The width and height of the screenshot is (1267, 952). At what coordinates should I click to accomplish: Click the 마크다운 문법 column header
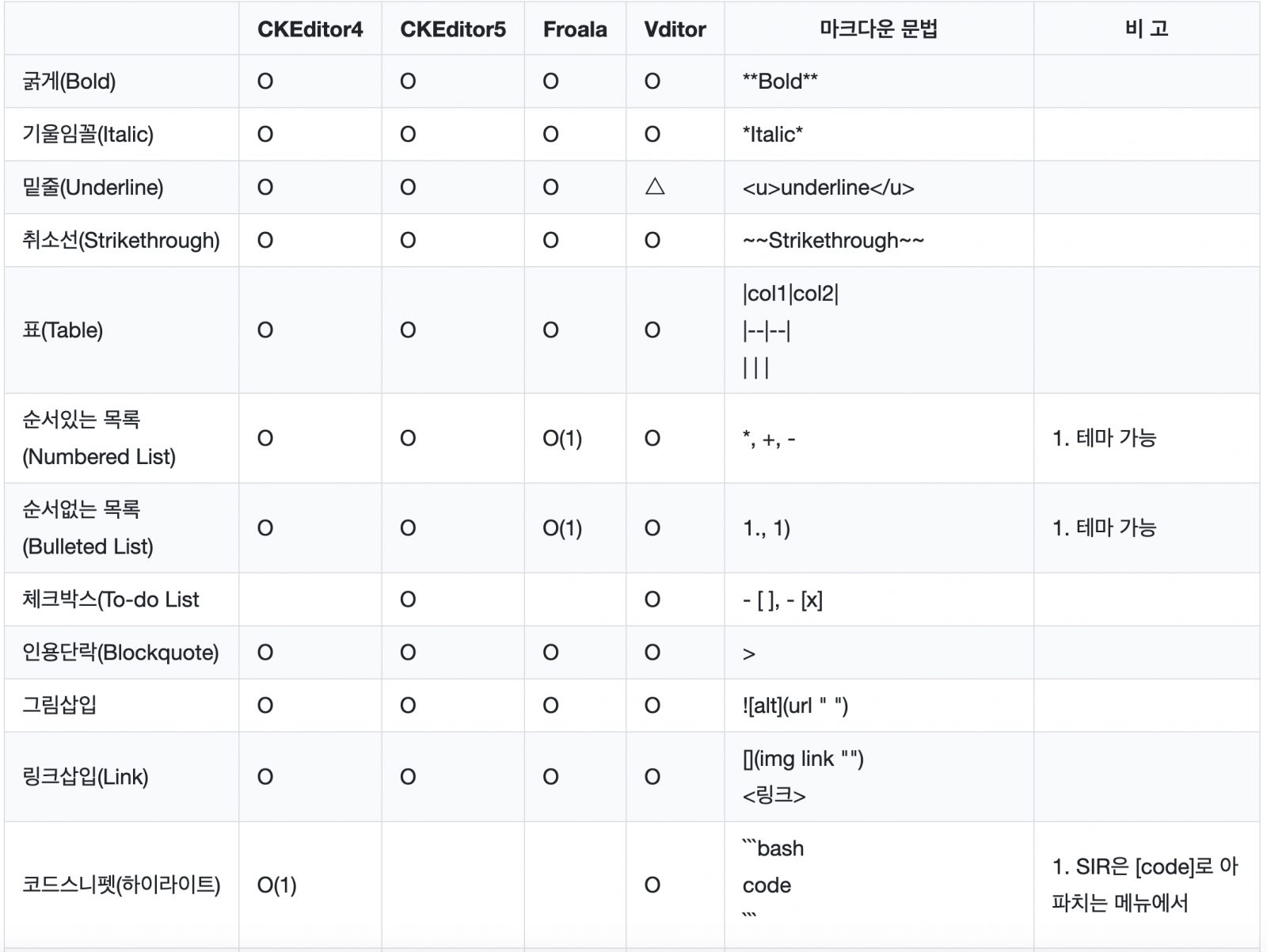pos(878,29)
